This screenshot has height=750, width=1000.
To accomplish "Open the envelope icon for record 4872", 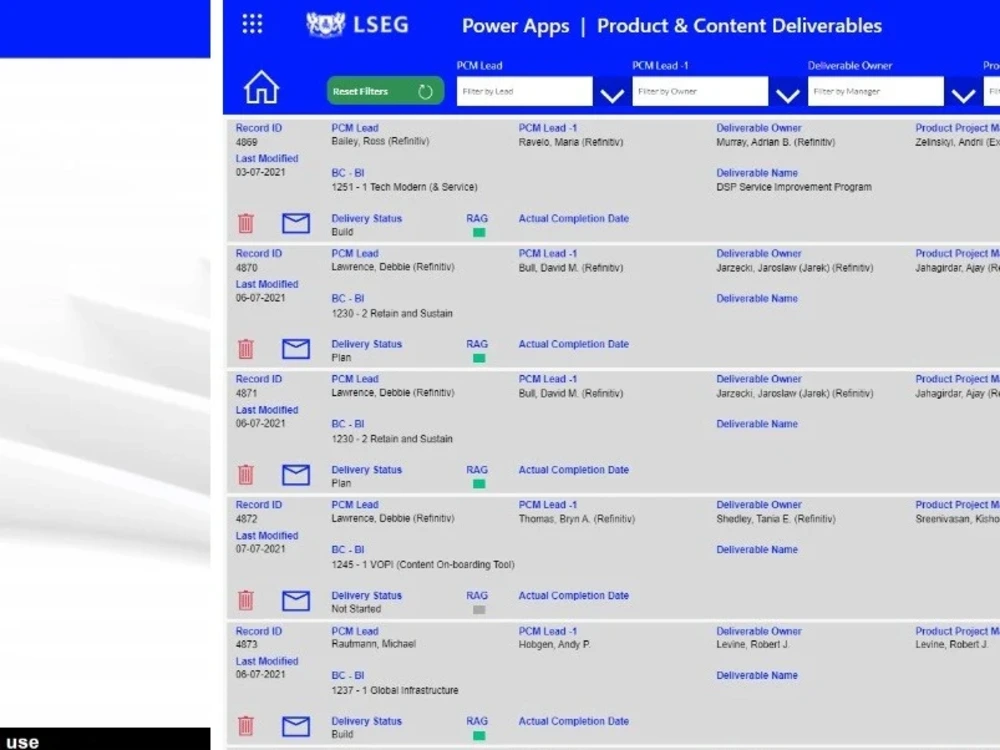I will tap(296, 600).
